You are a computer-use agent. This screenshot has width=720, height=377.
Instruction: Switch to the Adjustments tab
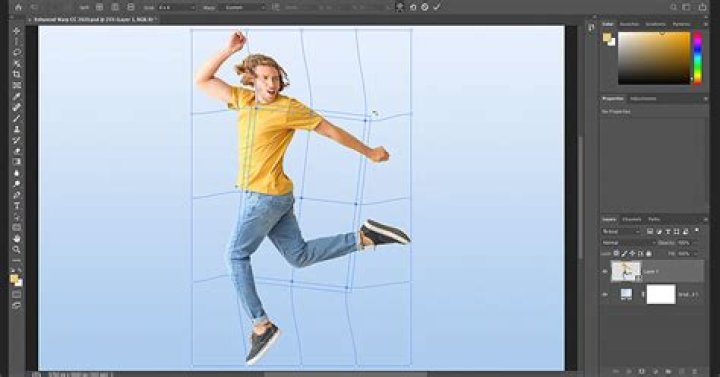643,99
